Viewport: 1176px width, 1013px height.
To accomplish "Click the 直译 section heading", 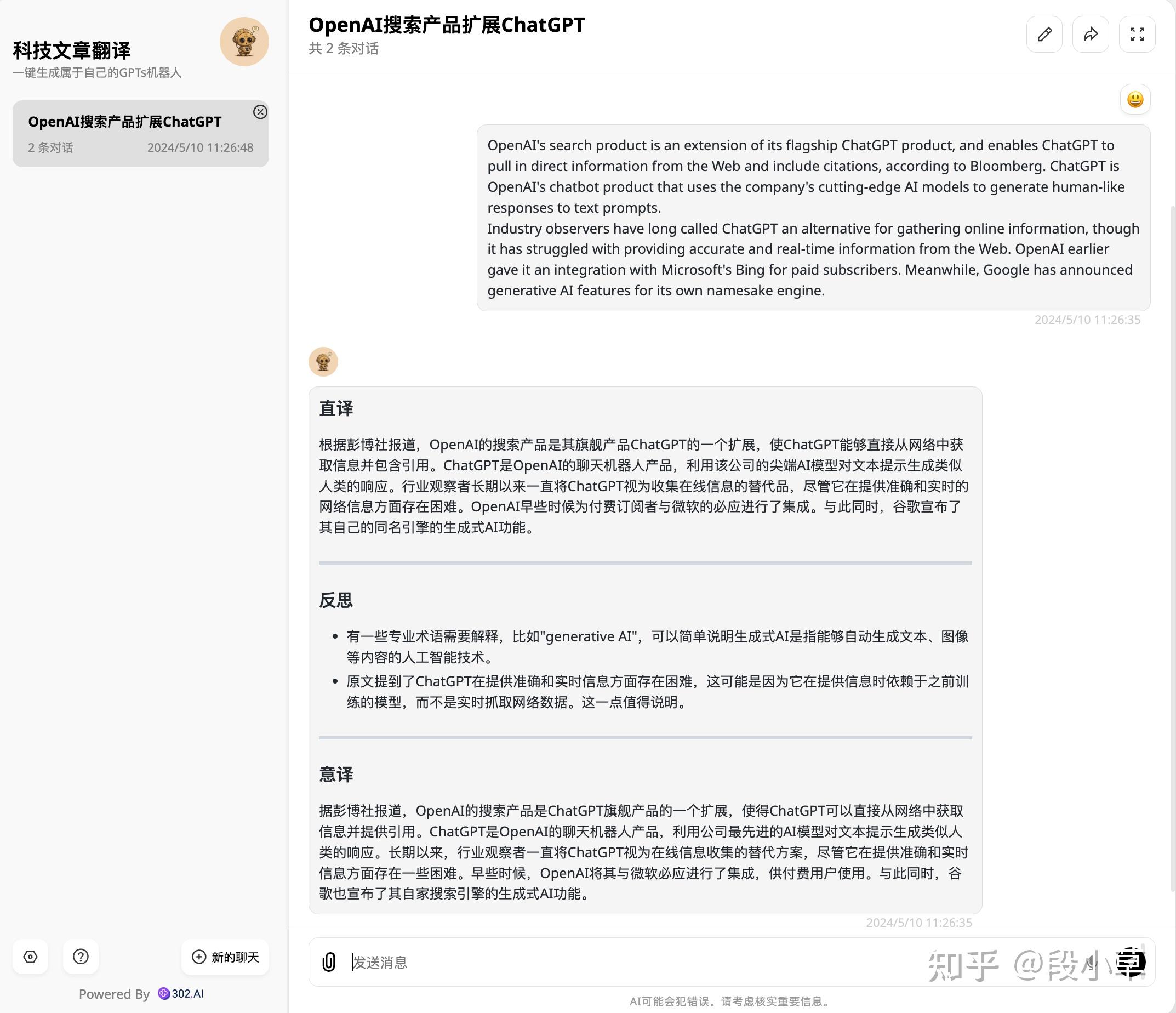I will [337, 408].
